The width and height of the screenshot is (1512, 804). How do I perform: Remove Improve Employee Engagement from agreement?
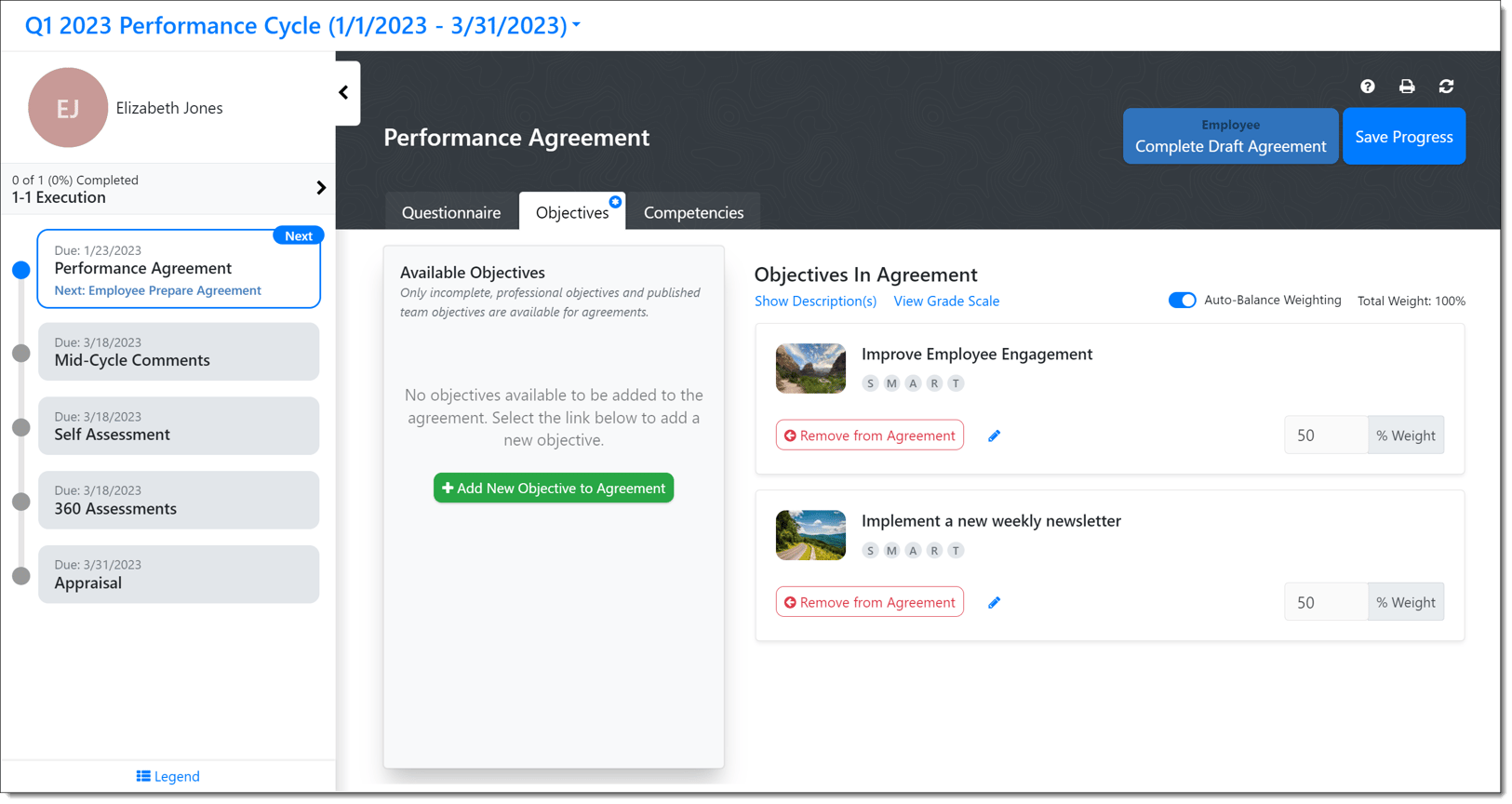pos(870,435)
